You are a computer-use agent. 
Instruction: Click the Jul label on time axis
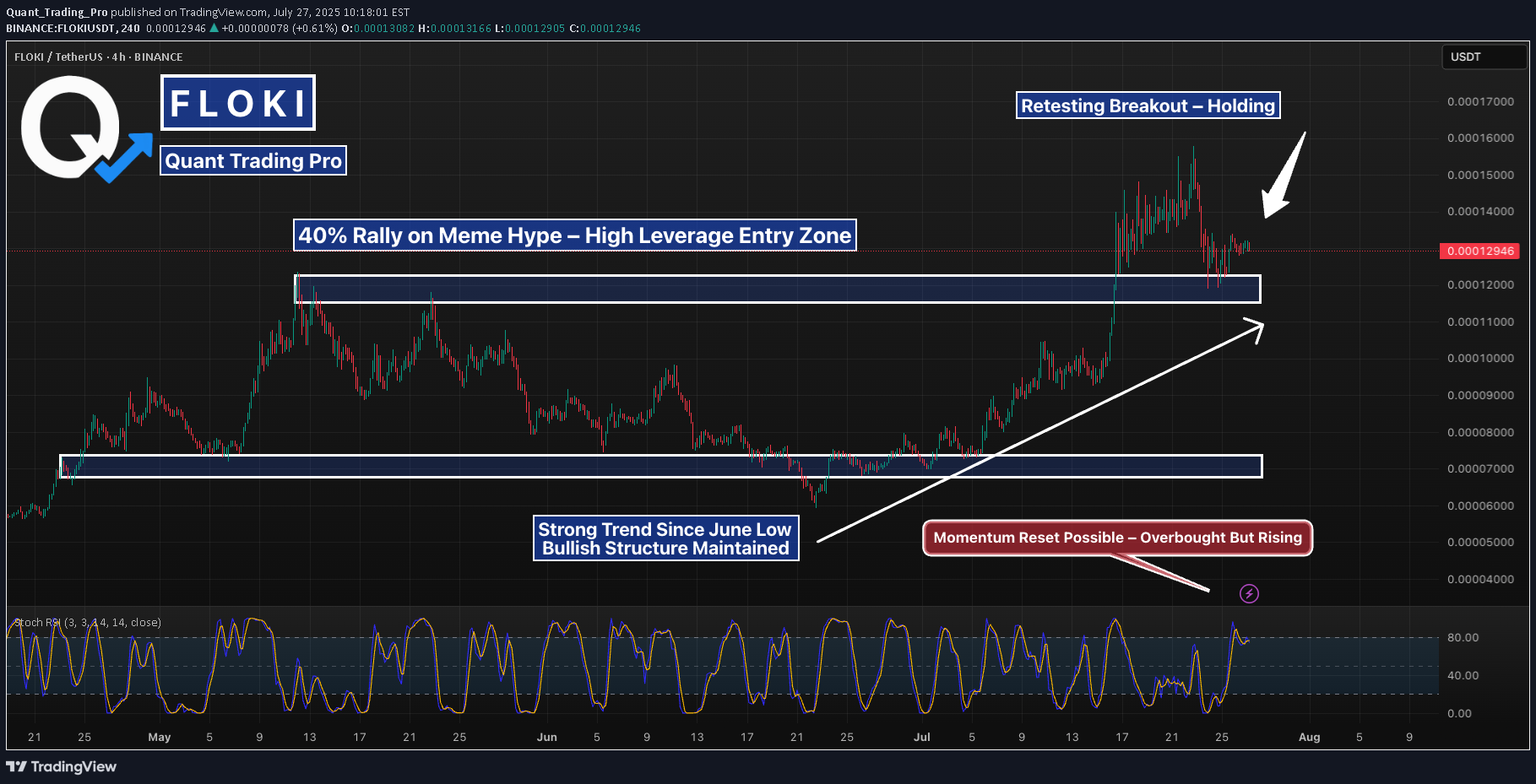click(x=922, y=737)
